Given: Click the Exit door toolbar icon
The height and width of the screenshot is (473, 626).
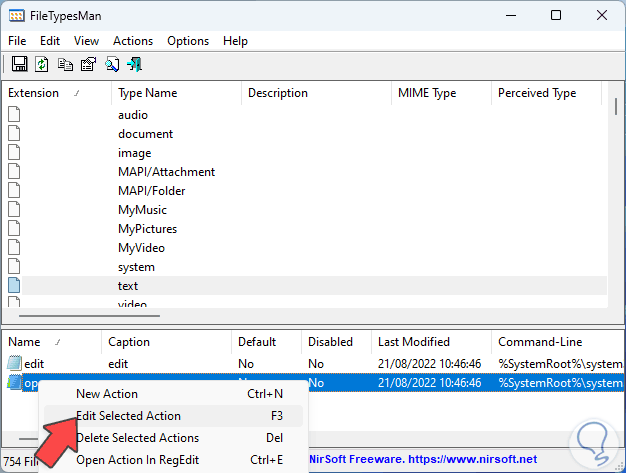Looking at the screenshot, I should pyautogui.click(x=134, y=65).
